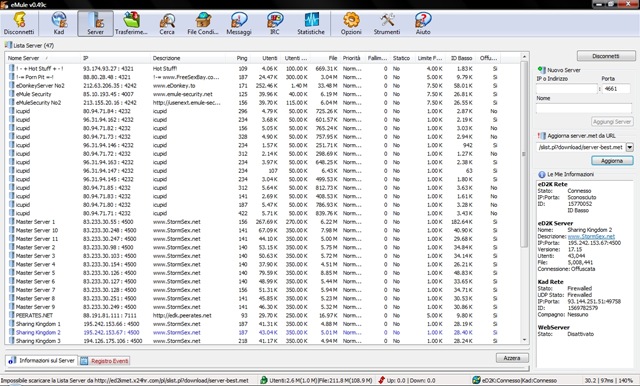Open the Kad network view
The height and width of the screenshot is (386, 640).
[x=59, y=23]
